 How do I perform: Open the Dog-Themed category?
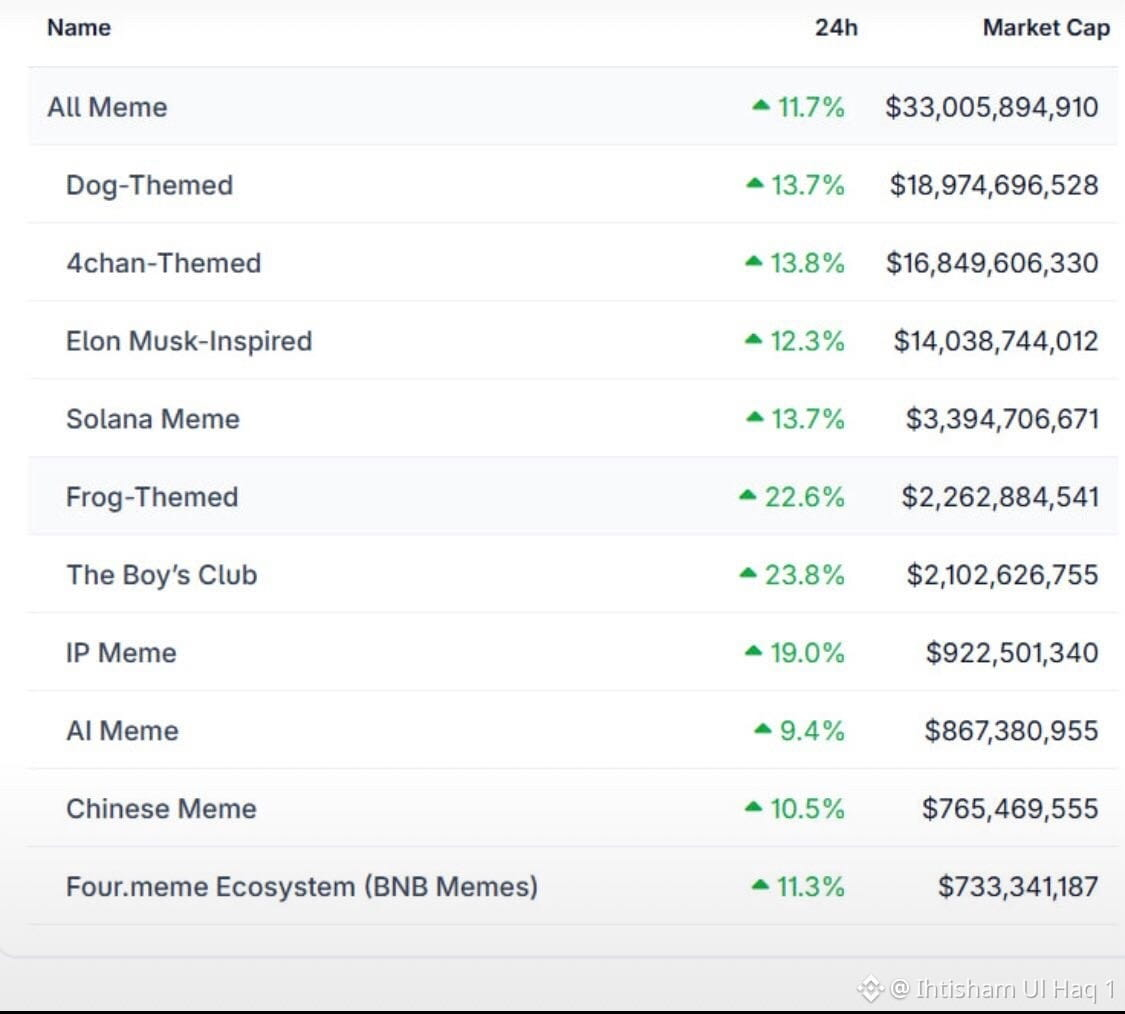click(x=149, y=185)
